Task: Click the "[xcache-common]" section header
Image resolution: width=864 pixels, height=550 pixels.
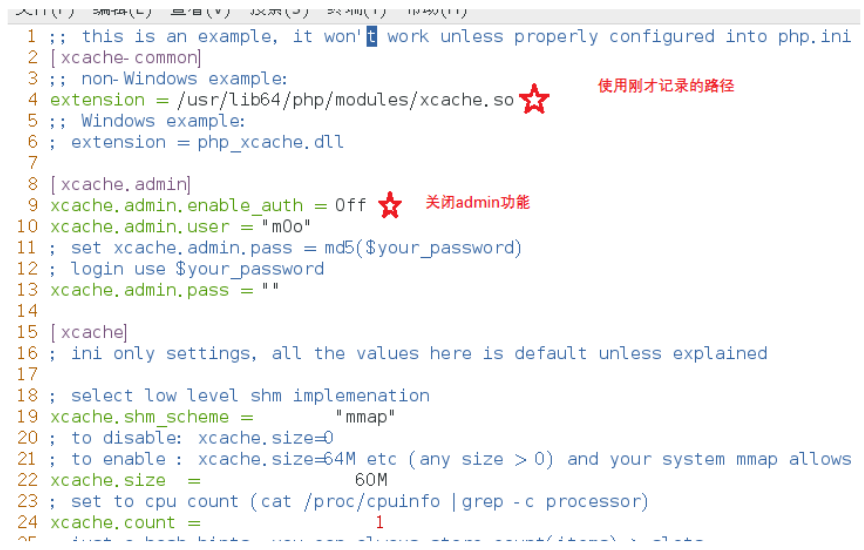Action: [x=126, y=57]
